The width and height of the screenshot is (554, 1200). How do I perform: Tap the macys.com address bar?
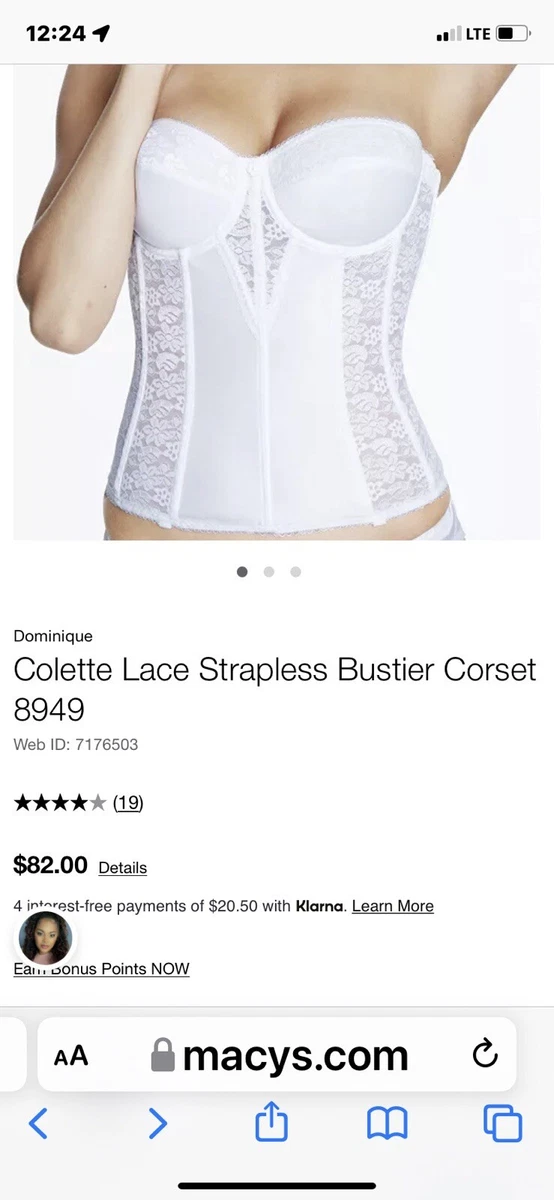pos(277,1054)
